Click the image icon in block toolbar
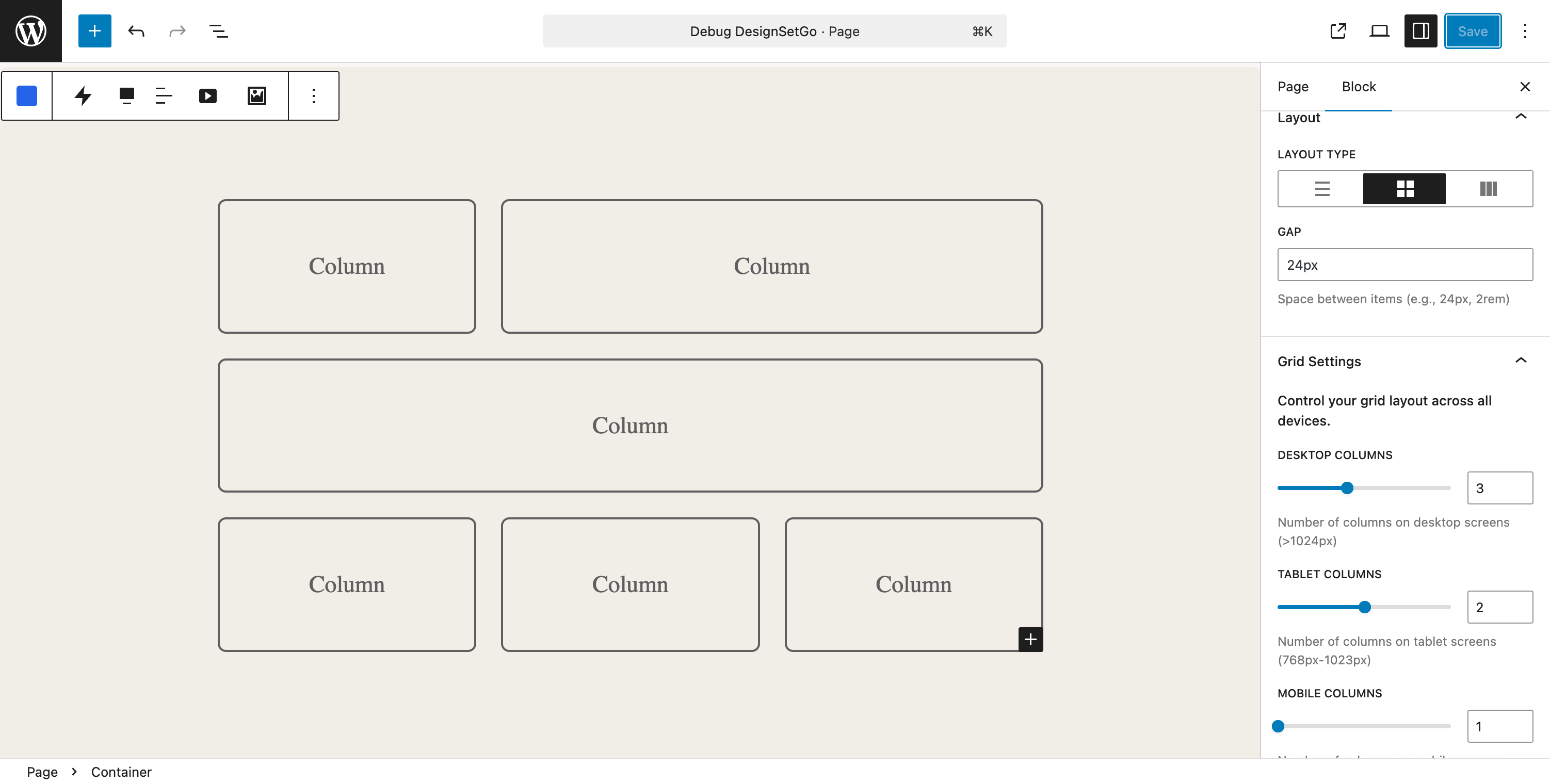Viewport: 1550px width, 784px height. pos(257,95)
